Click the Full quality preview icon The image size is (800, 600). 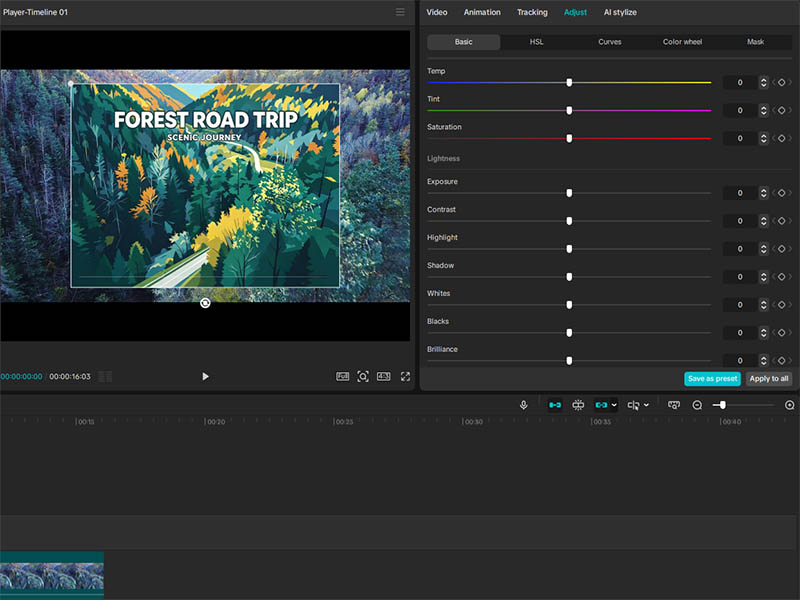coord(342,377)
